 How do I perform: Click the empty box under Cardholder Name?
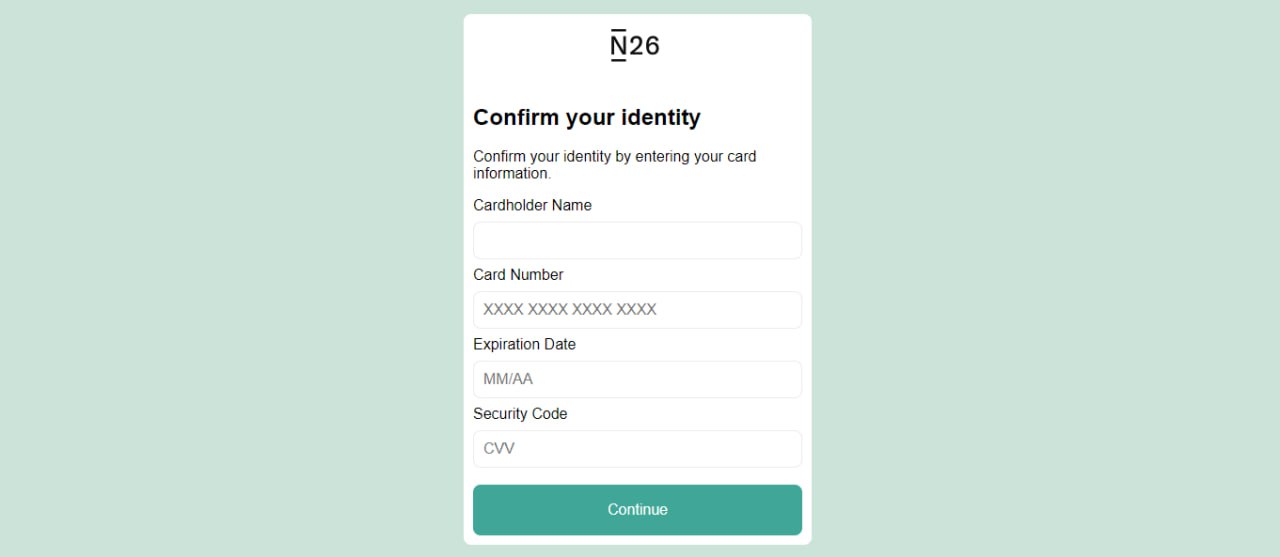click(x=637, y=240)
